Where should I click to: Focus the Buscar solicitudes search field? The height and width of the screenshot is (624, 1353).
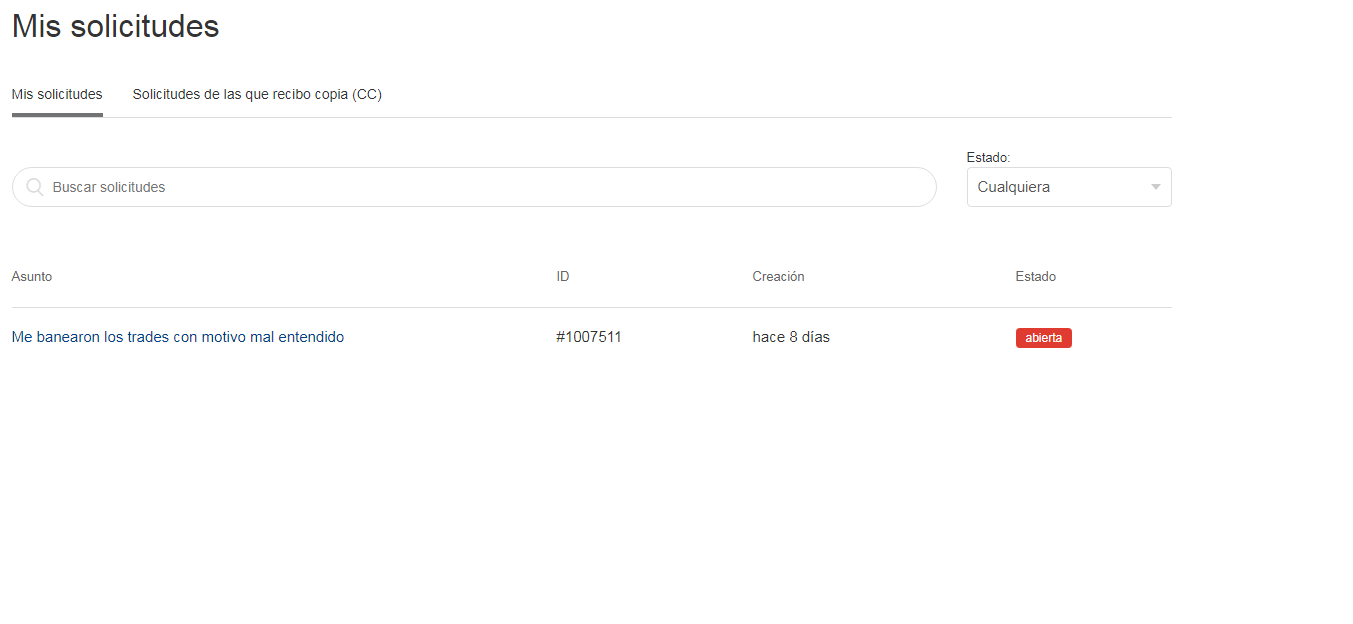pyautogui.click(x=474, y=187)
